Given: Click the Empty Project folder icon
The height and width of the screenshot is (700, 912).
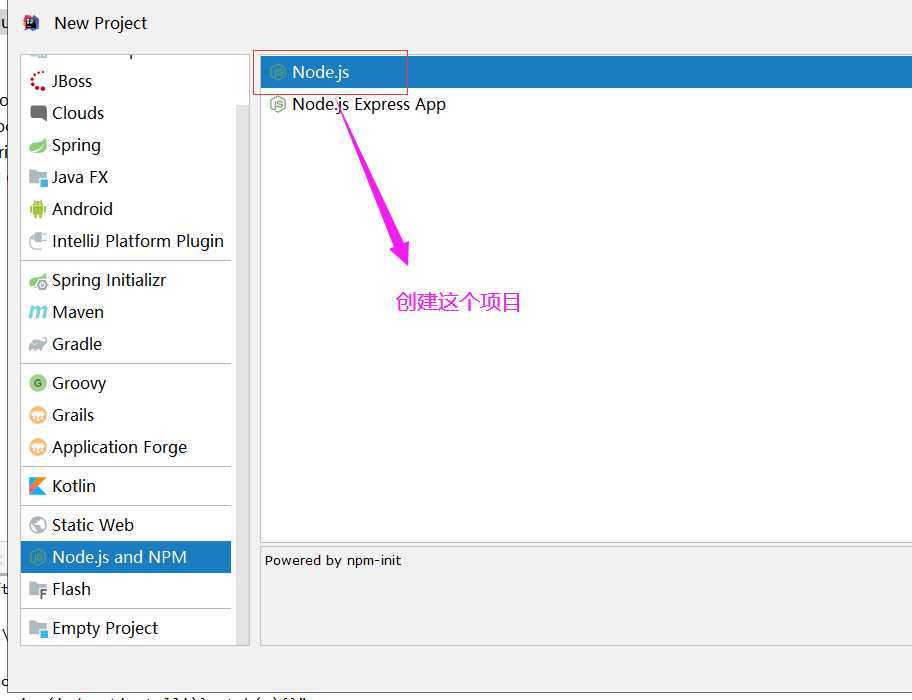Looking at the screenshot, I should point(38,628).
